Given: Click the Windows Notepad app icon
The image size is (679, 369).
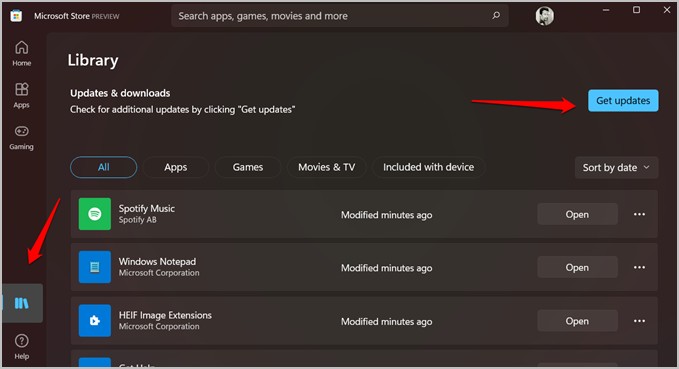Looking at the screenshot, I should [x=95, y=267].
